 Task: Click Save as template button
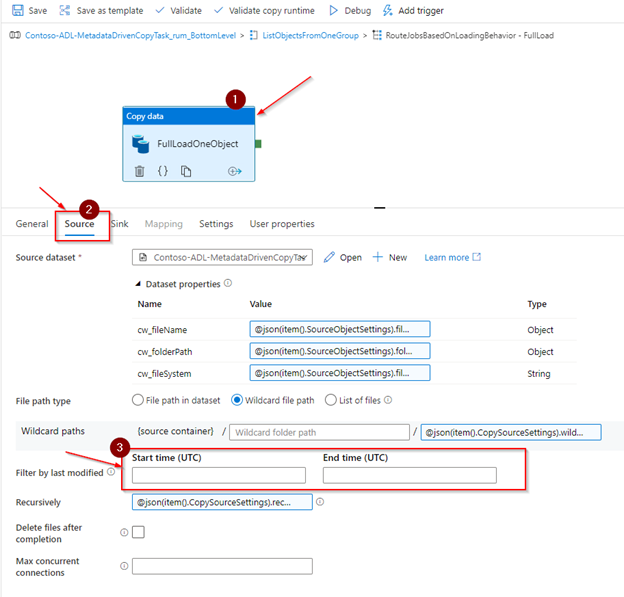click(101, 10)
